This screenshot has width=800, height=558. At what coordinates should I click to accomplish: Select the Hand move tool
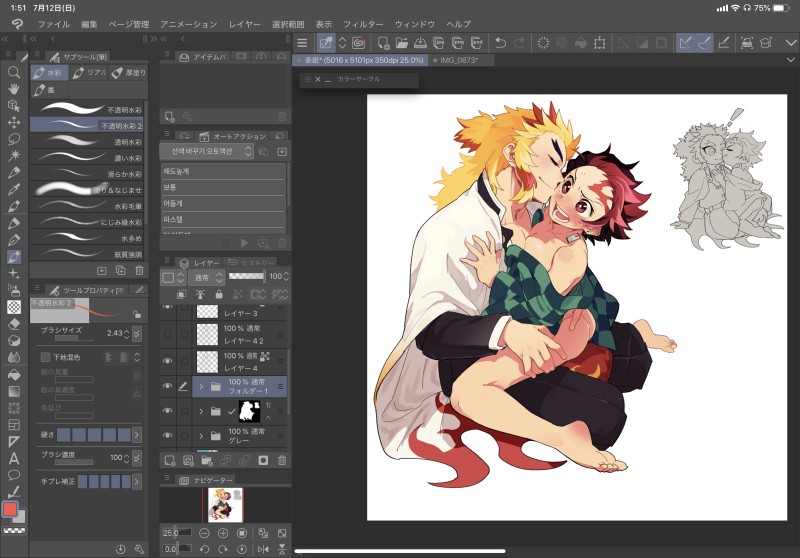(14, 89)
